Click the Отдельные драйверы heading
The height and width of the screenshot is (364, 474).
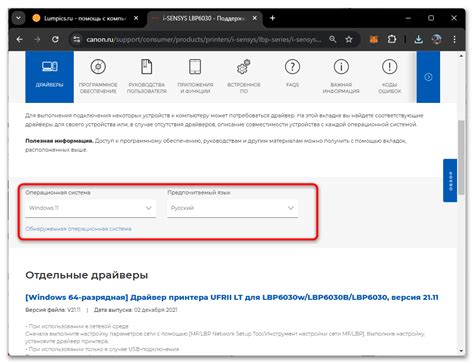87,275
